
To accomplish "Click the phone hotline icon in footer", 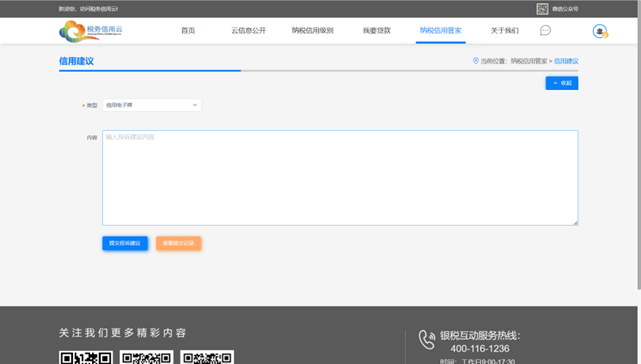I will click(x=427, y=340).
